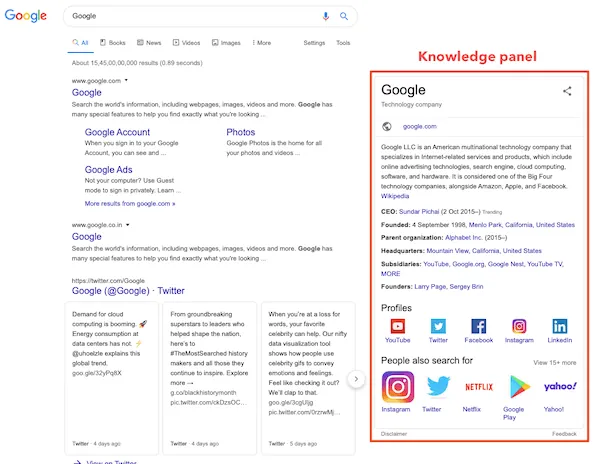Expand dropdown arrow next to www.google.co.in
Screen dimensions: 594x464
click(128, 225)
